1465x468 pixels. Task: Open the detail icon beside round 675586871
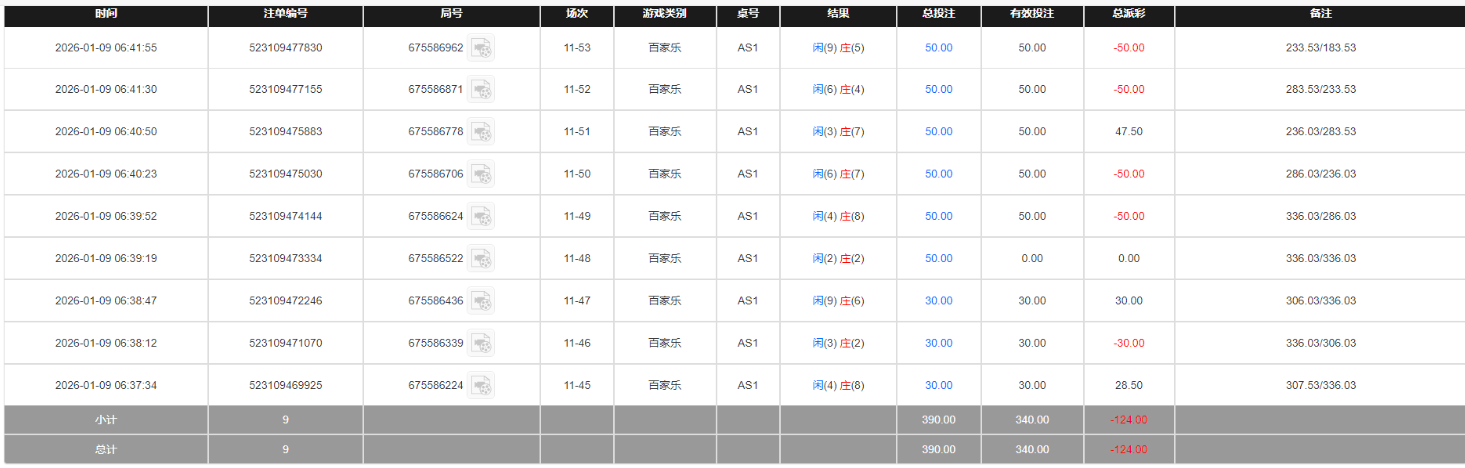pos(482,90)
